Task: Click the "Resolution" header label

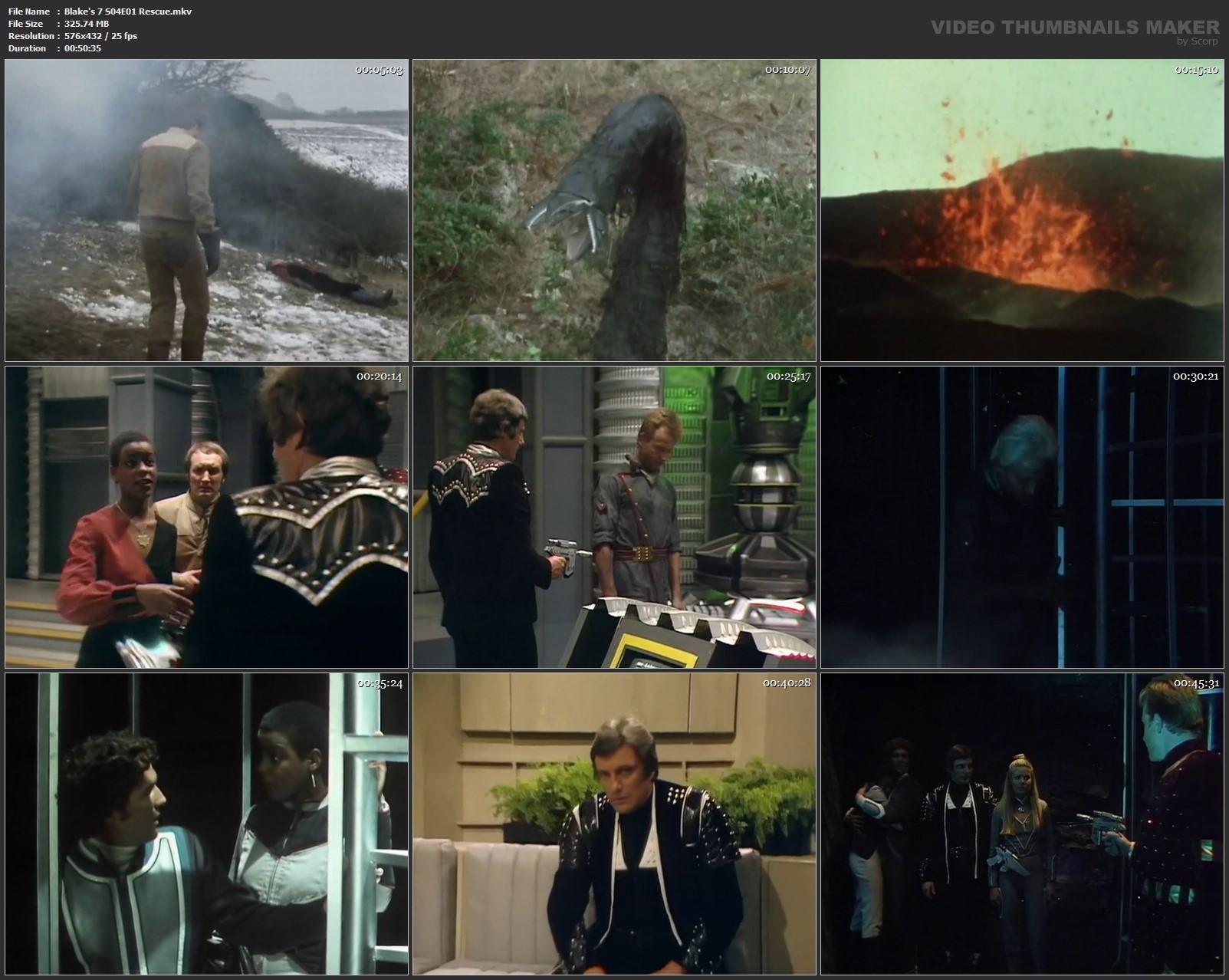Action: click(x=31, y=36)
